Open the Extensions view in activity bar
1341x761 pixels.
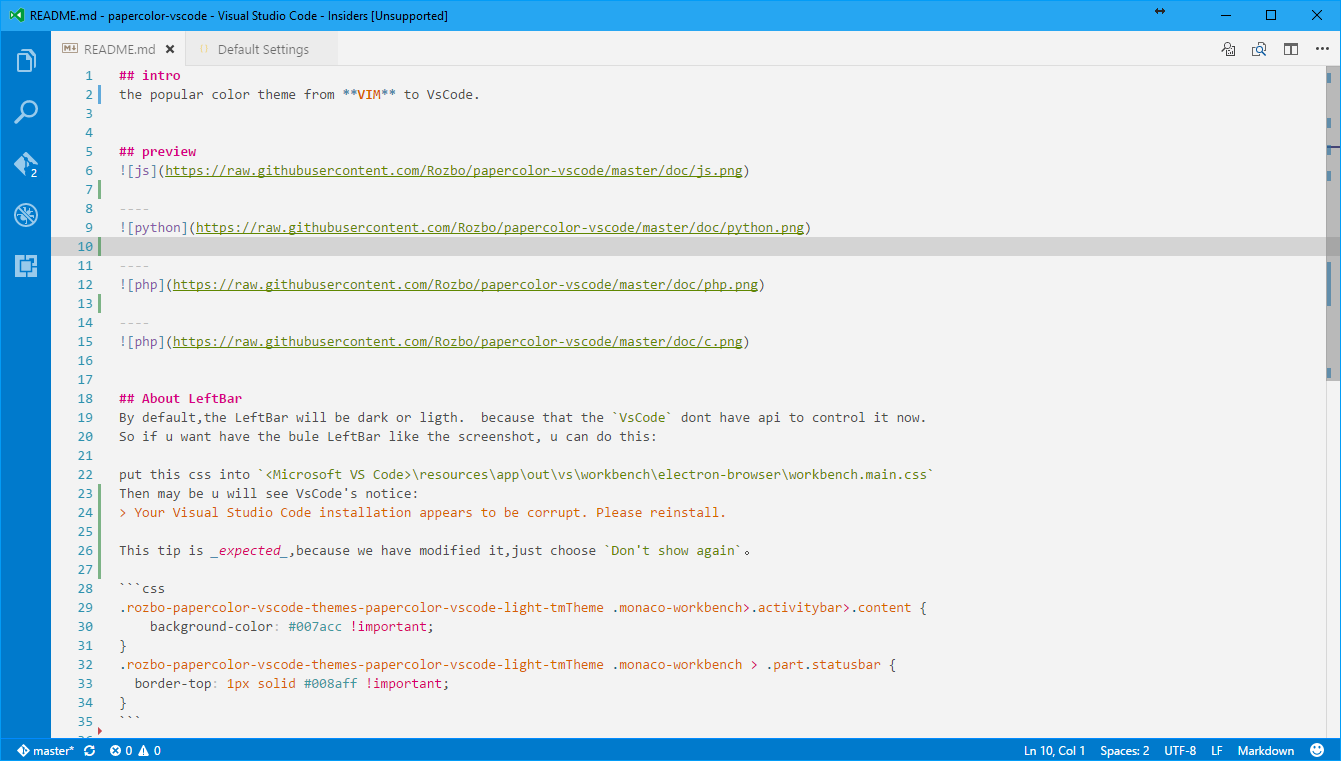[26, 266]
